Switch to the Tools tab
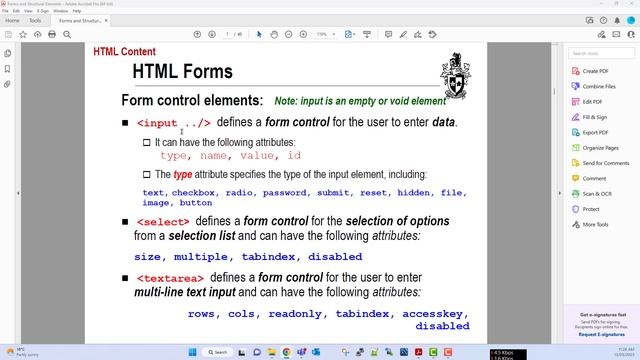This screenshot has height=360, width=640. [x=35, y=20]
